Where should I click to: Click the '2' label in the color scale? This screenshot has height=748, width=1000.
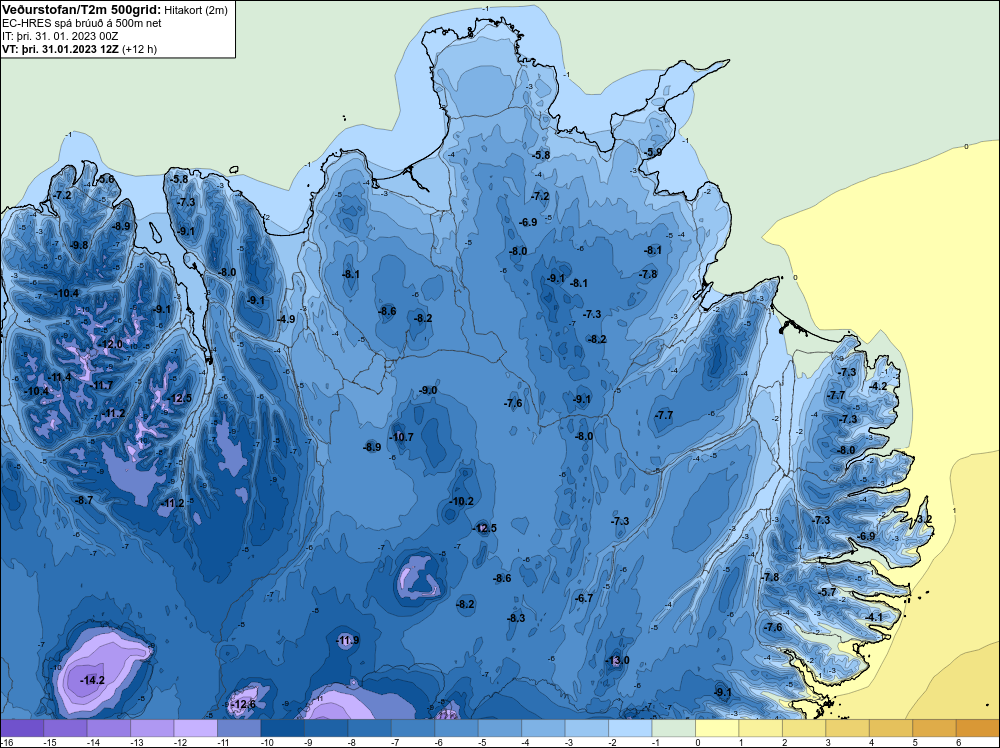click(x=784, y=742)
